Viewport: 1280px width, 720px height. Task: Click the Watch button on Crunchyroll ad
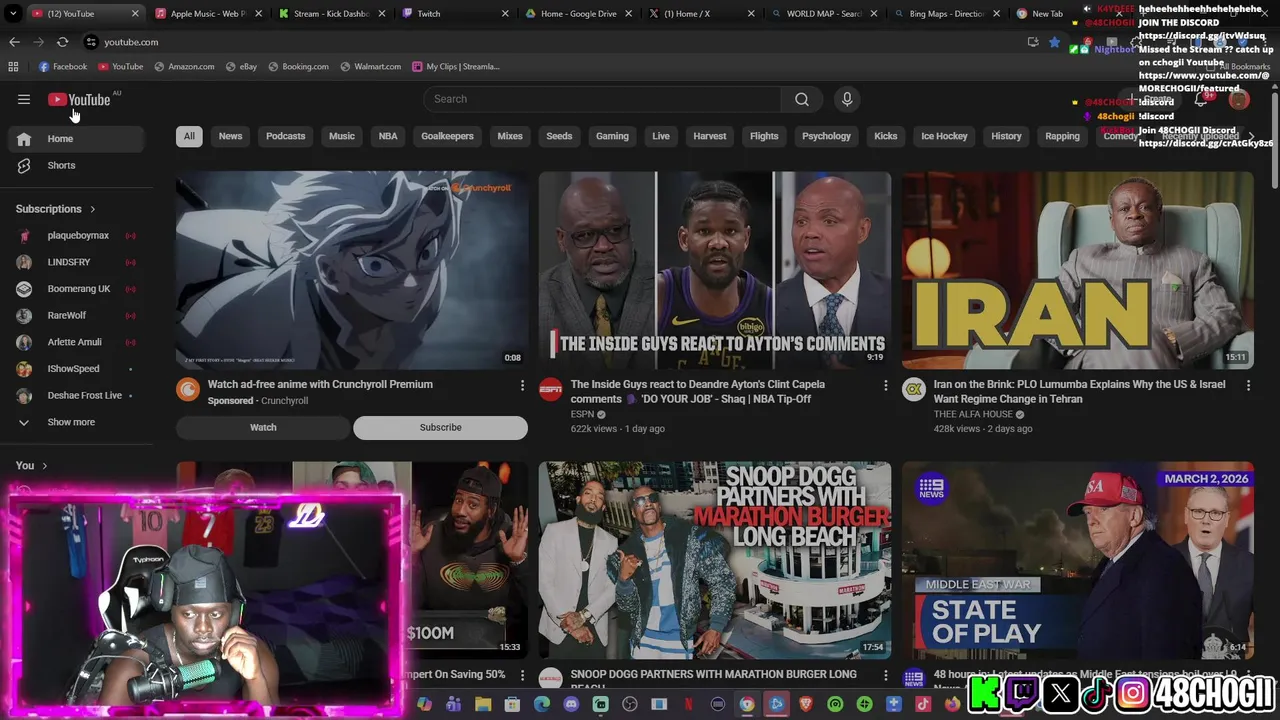click(263, 427)
